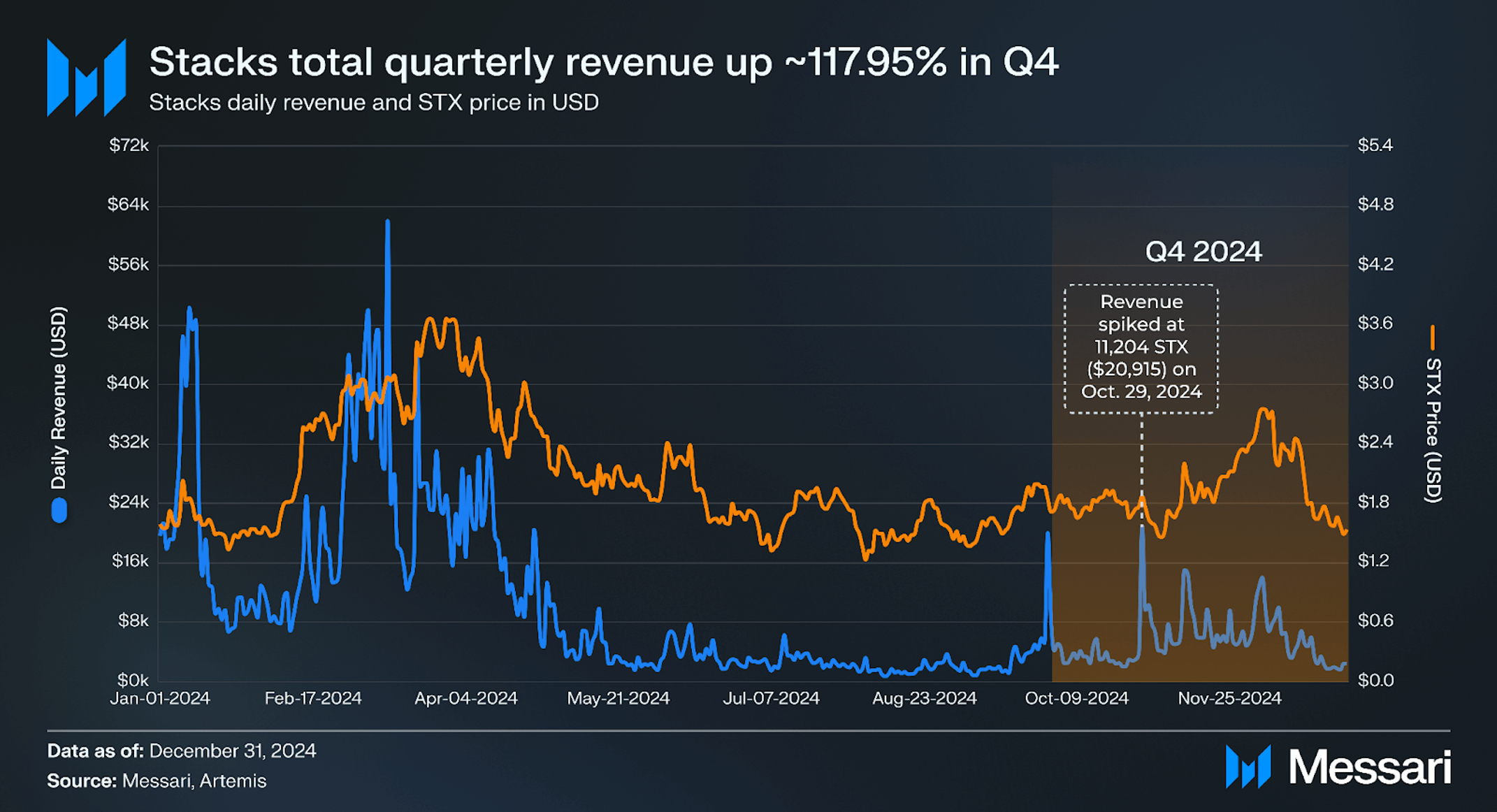Click the chart title about quarterly revenue
Viewport: 1497px width, 812px height.
[x=603, y=61]
